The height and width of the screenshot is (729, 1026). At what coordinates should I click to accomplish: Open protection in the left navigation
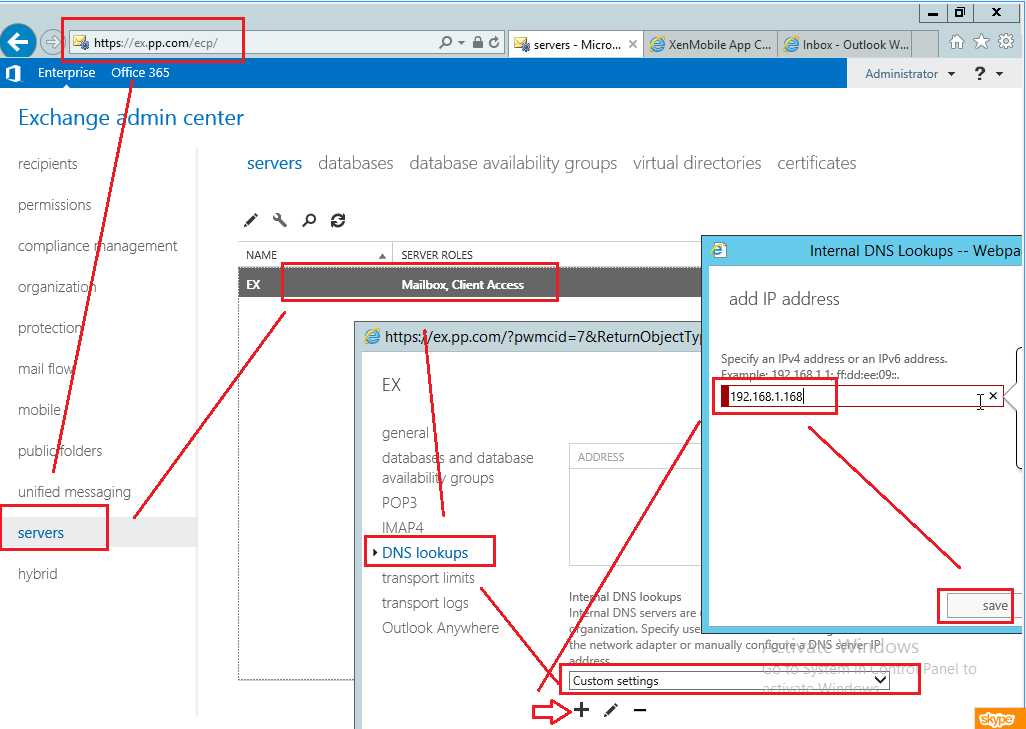tap(50, 328)
